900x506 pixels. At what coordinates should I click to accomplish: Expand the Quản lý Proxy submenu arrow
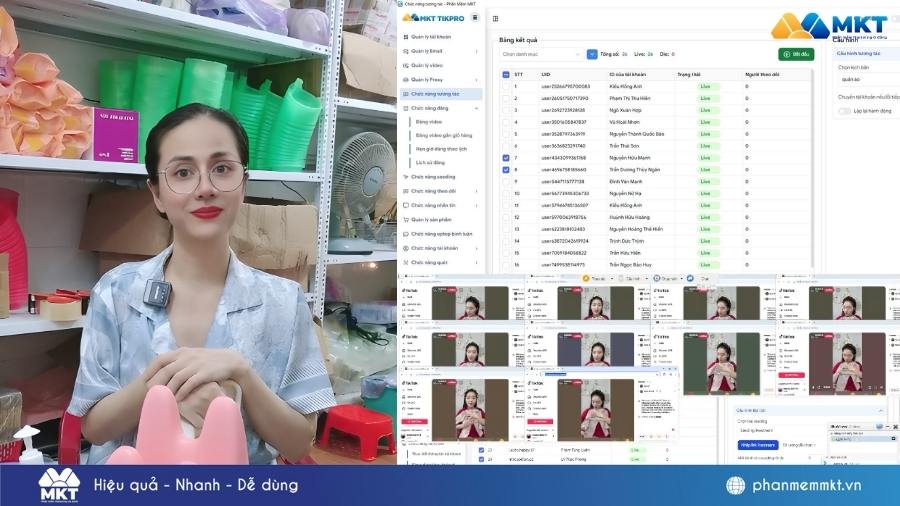(476, 80)
